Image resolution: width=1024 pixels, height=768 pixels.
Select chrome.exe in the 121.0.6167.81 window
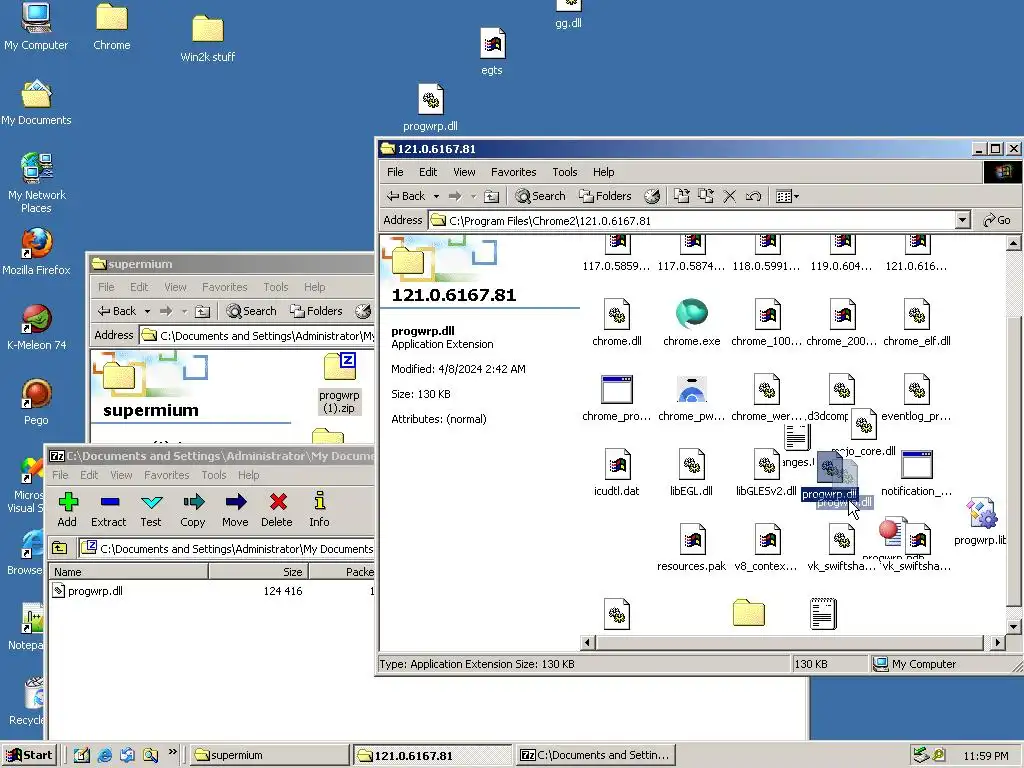tap(692, 323)
